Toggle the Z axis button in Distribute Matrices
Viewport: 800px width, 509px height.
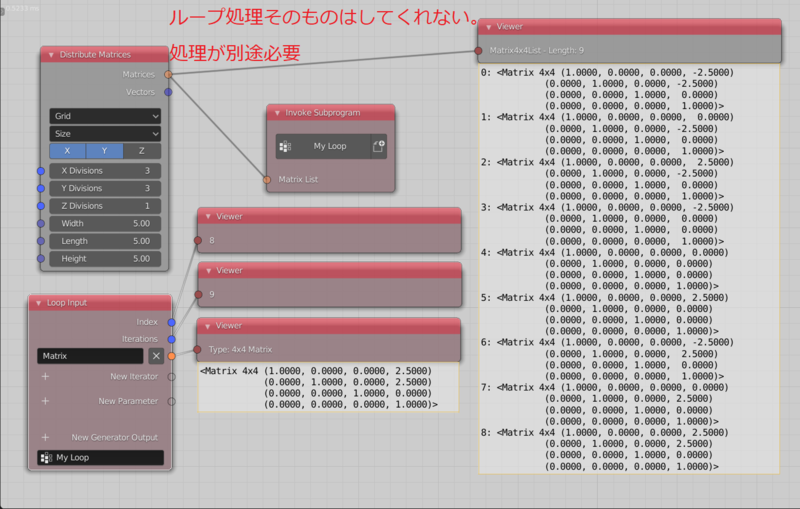point(142,151)
